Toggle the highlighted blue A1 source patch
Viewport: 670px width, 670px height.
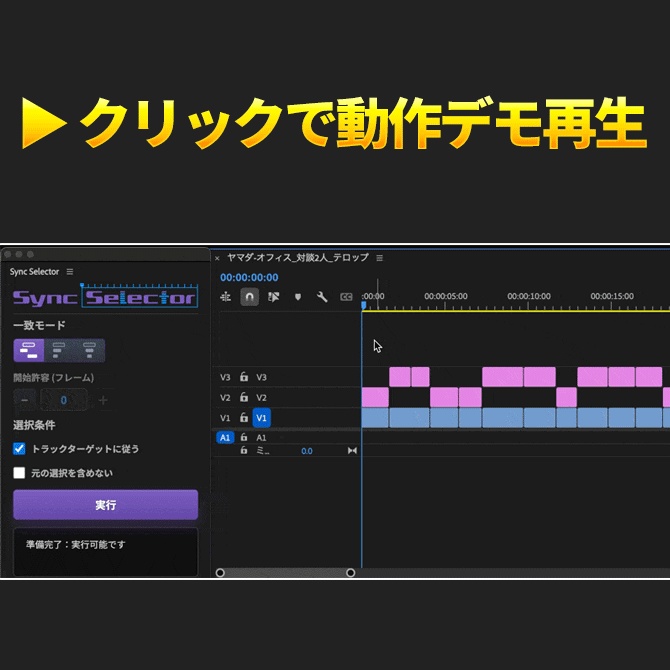pyautogui.click(x=225, y=437)
